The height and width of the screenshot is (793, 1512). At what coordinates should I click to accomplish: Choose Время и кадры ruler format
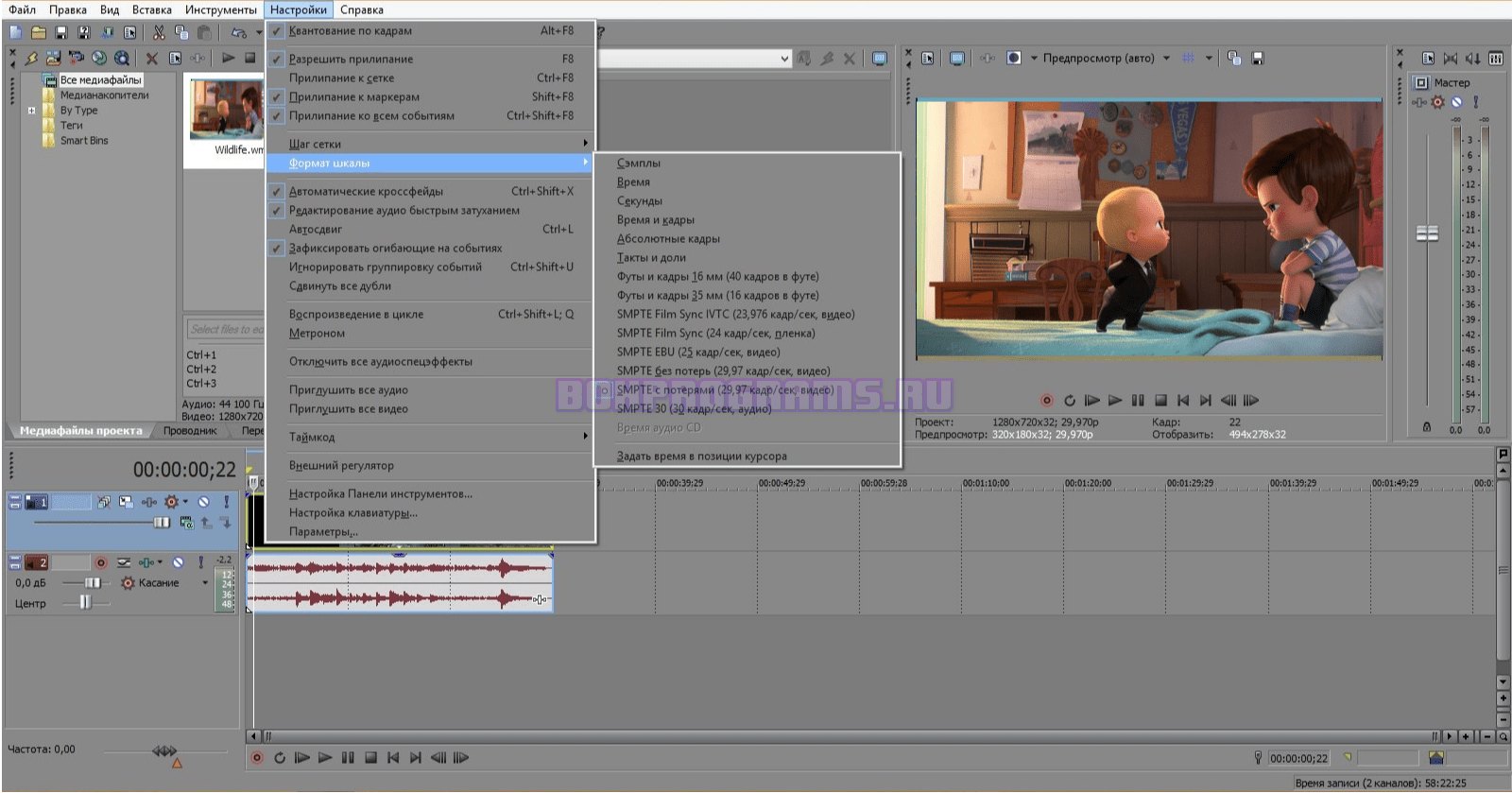point(747,219)
